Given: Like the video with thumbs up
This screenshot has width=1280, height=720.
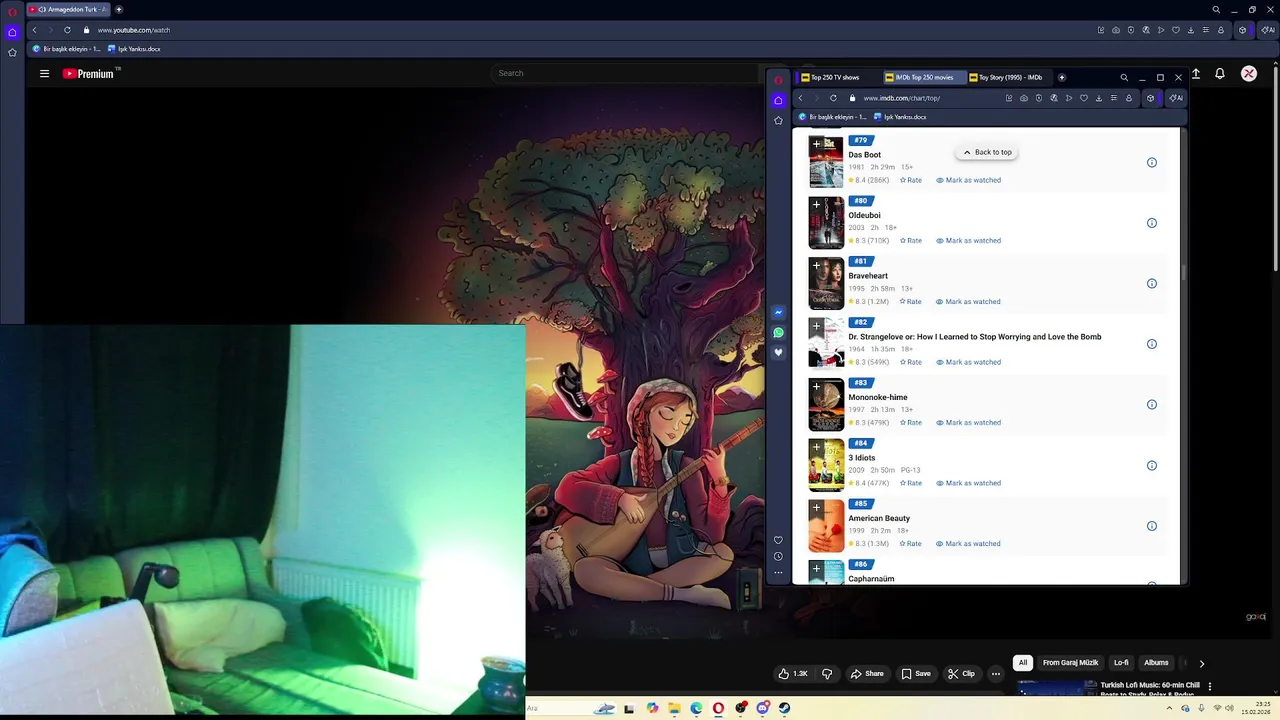Looking at the screenshot, I should 794,674.
